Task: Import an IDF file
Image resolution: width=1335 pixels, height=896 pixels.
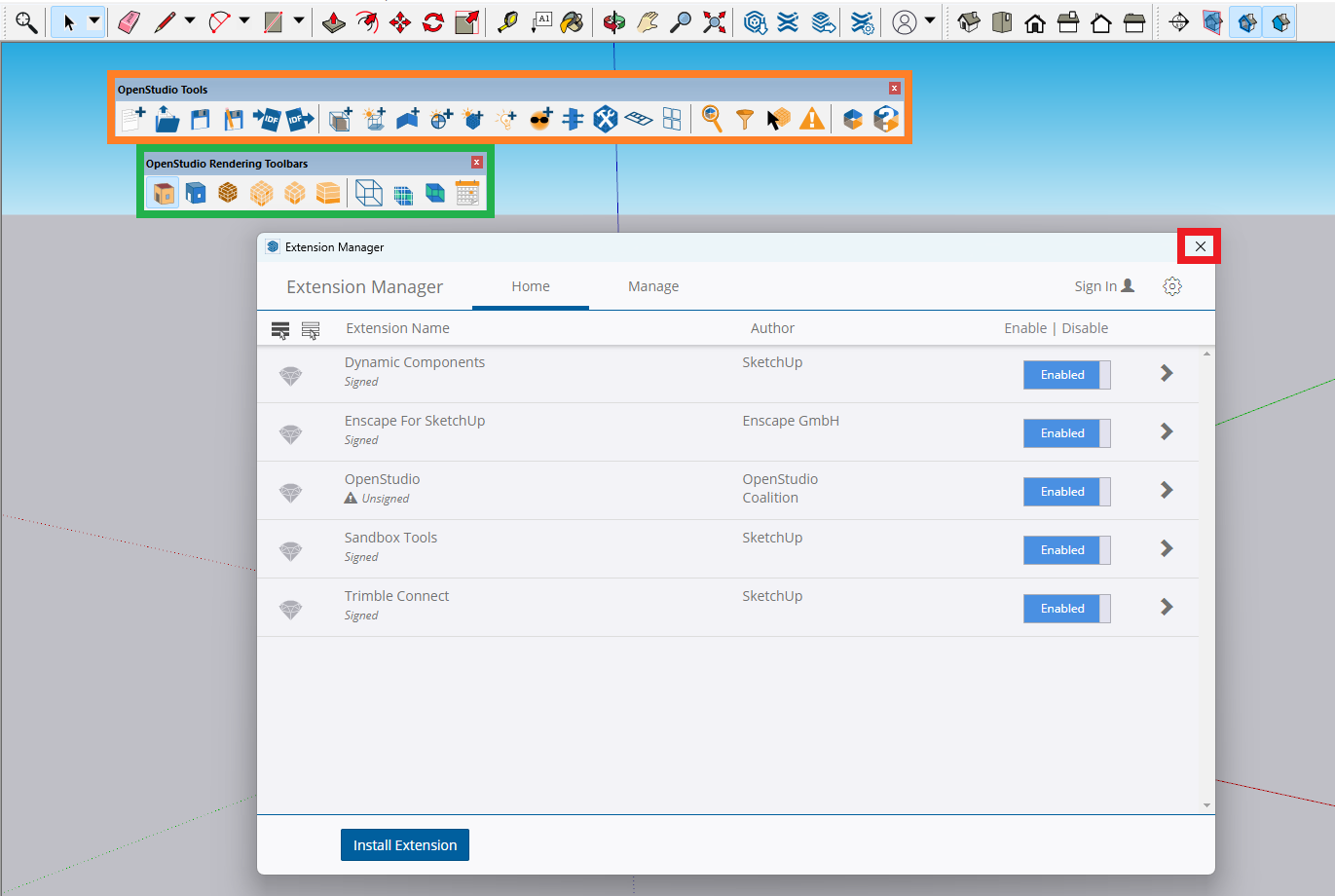Action: (x=267, y=119)
